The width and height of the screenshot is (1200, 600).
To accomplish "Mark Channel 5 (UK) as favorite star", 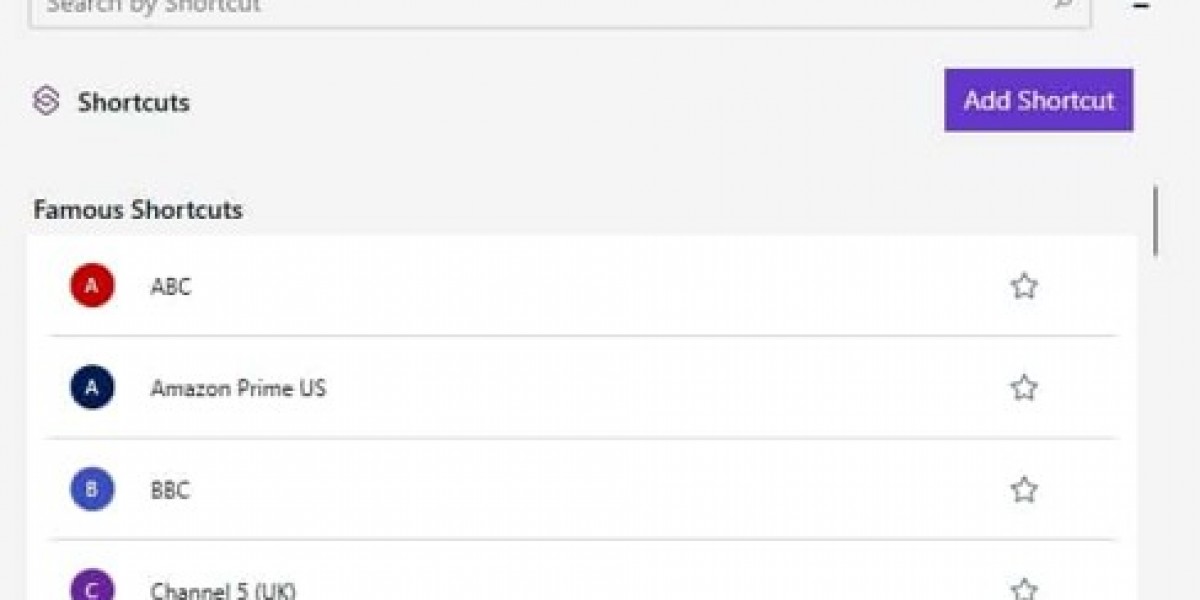I will point(1024,589).
